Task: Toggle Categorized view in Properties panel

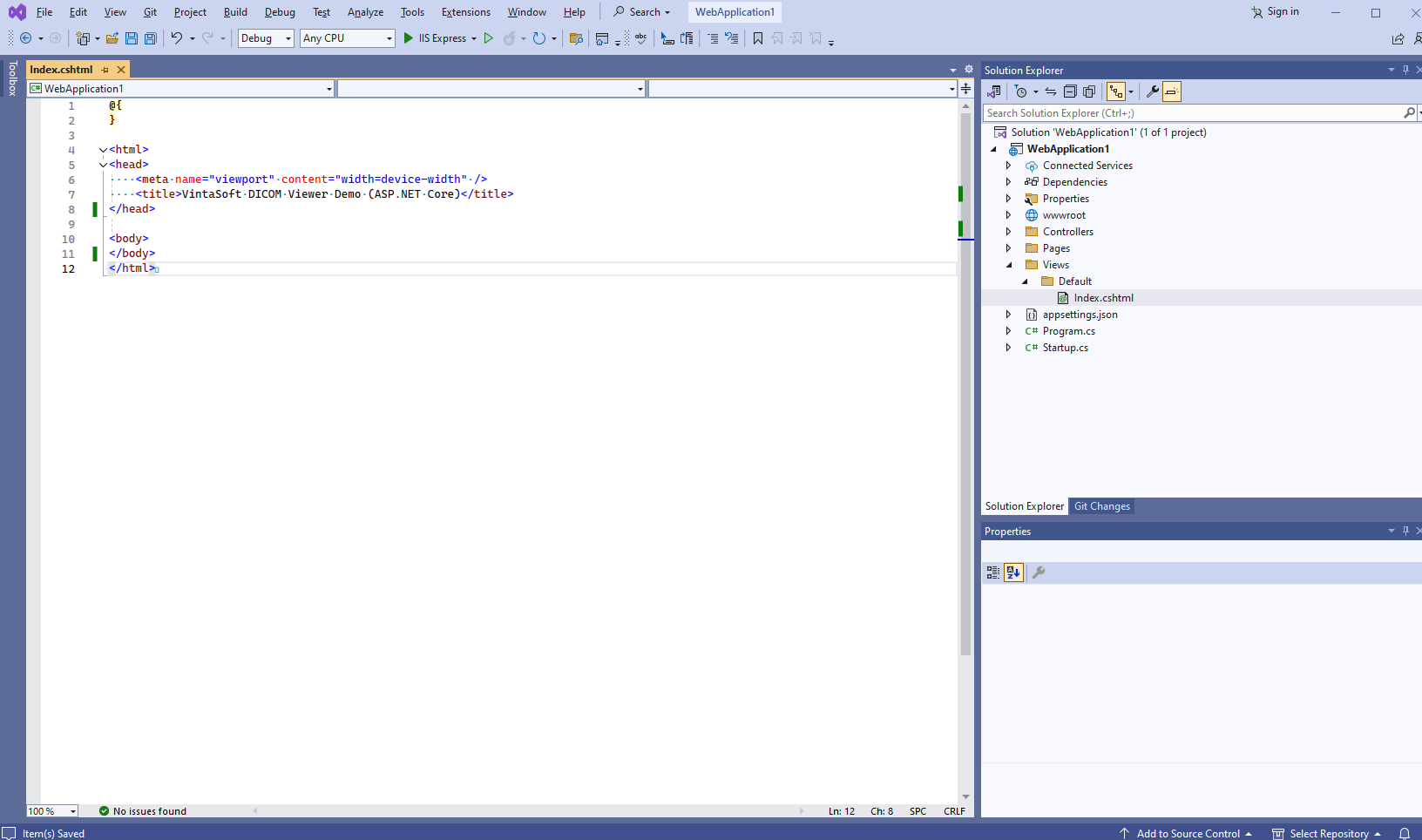Action: [993, 572]
